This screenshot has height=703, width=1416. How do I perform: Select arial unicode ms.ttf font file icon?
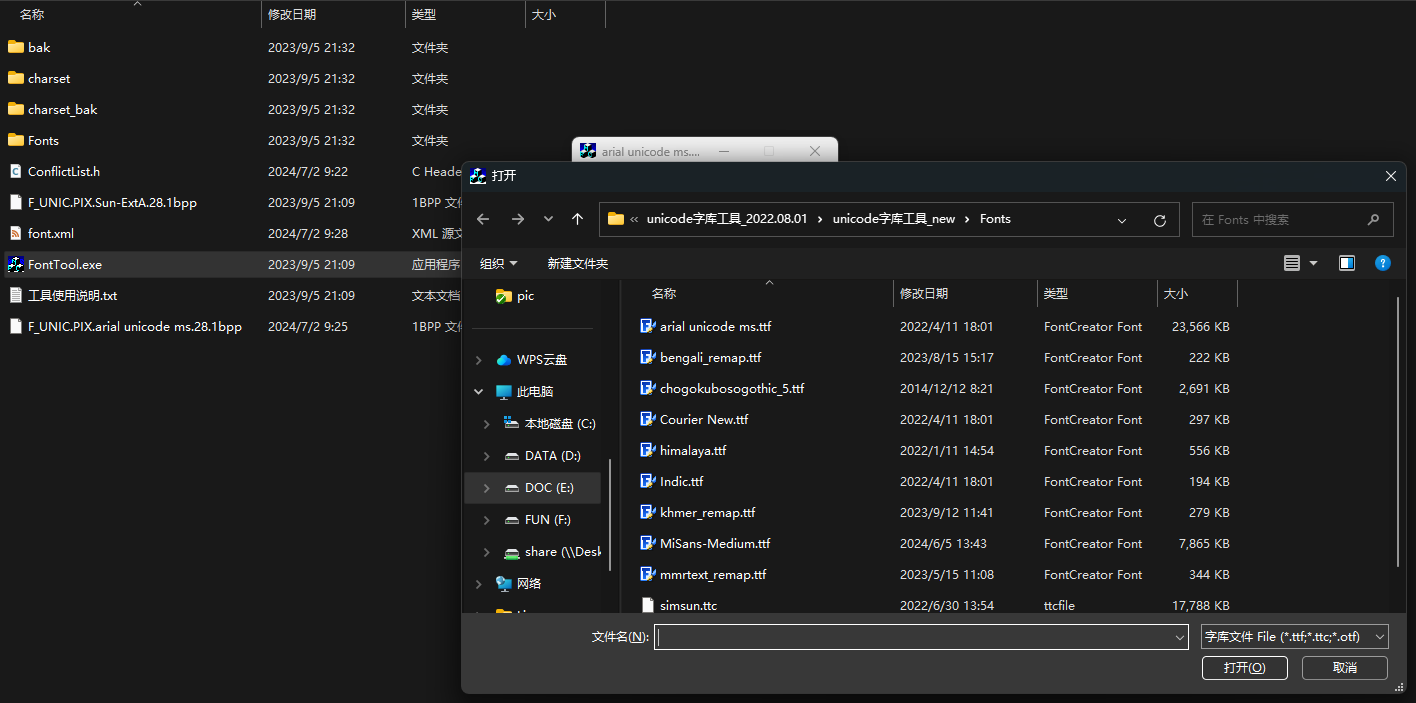(x=647, y=327)
